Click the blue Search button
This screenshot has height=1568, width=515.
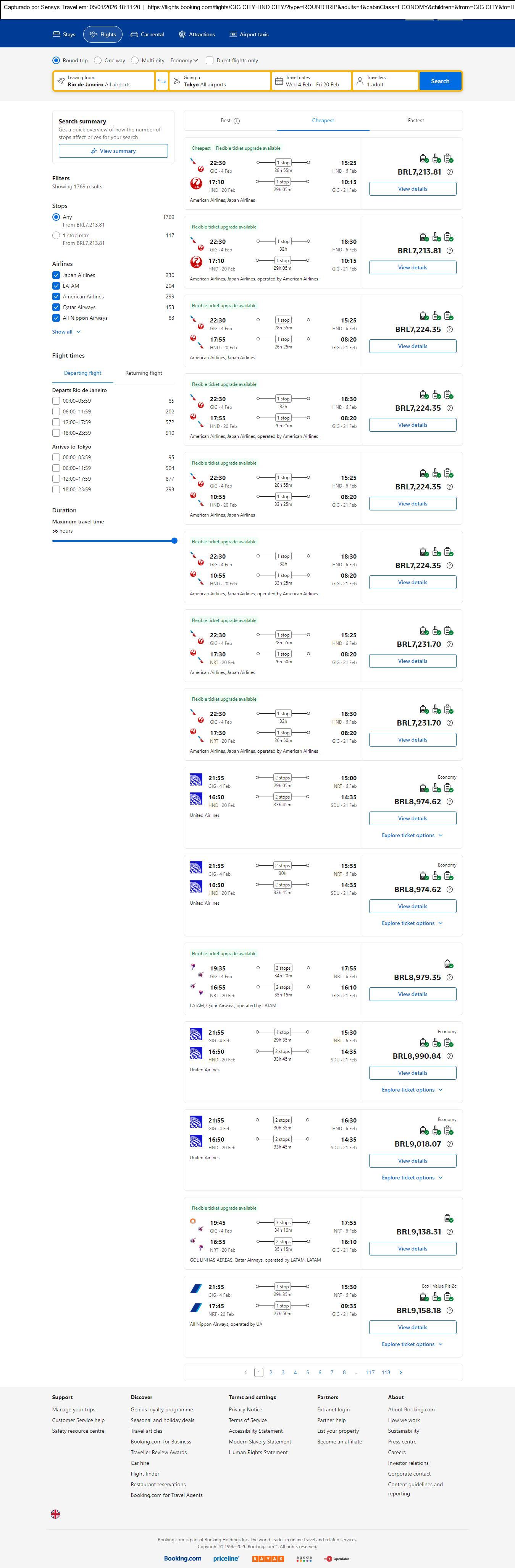(x=440, y=81)
